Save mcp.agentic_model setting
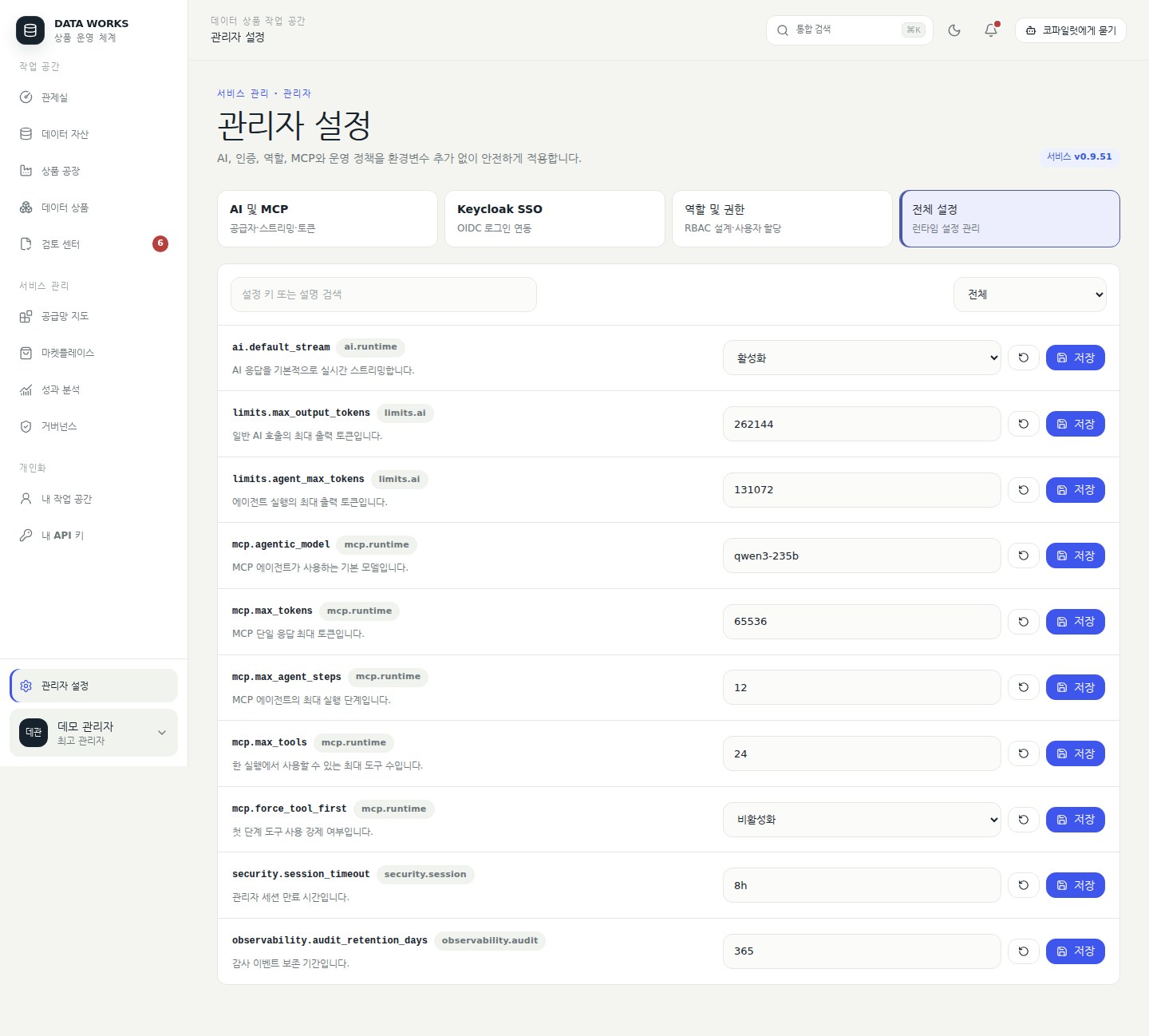Image resolution: width=1149 pixels, height=1036 pixels. (1076, 556)
